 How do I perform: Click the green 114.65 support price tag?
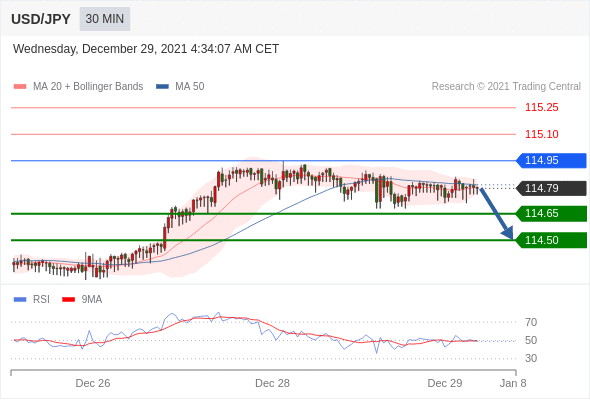pyautogui.click(x=551, y=214)
